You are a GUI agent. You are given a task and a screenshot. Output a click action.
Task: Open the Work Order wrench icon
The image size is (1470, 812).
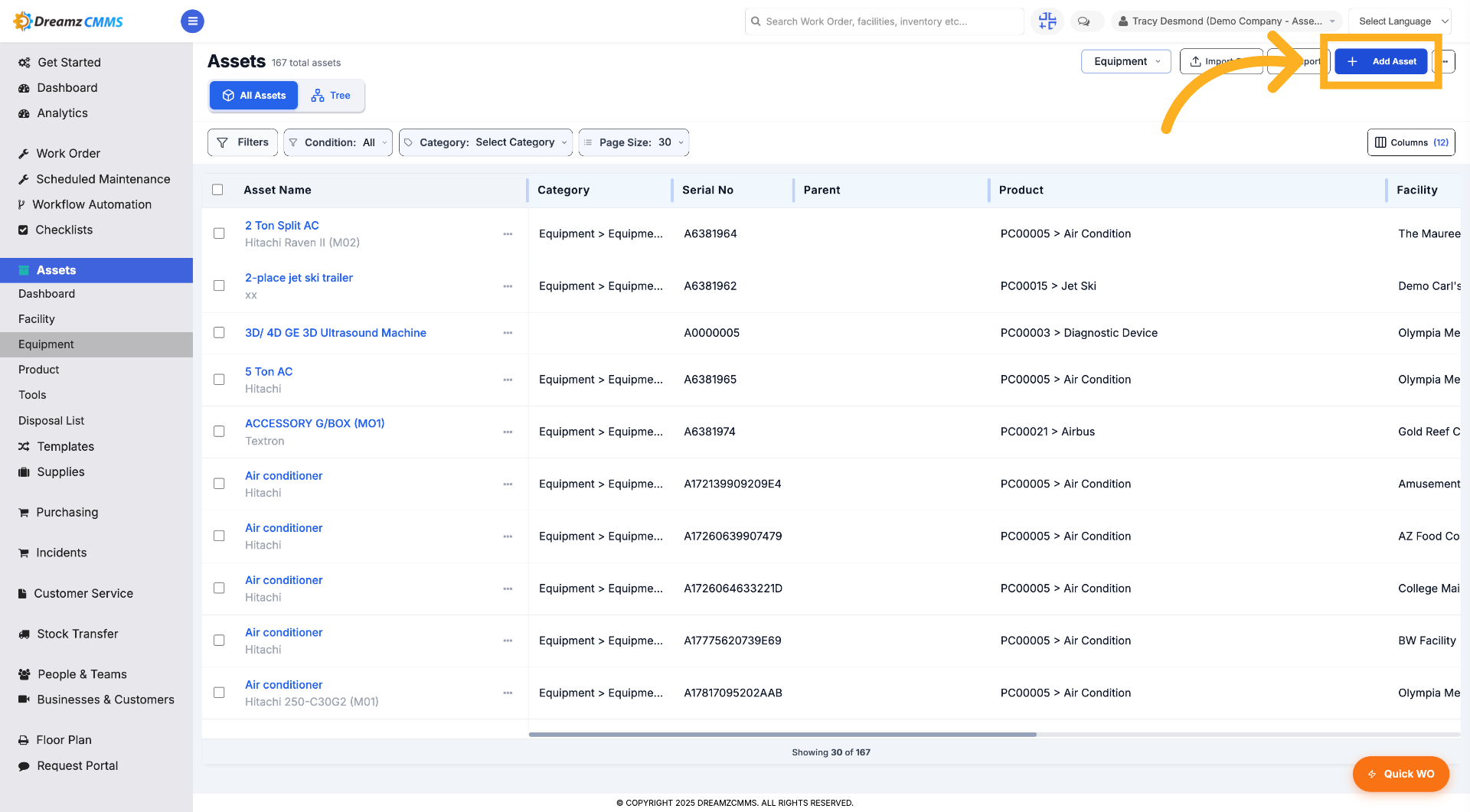tap(24, 154)
